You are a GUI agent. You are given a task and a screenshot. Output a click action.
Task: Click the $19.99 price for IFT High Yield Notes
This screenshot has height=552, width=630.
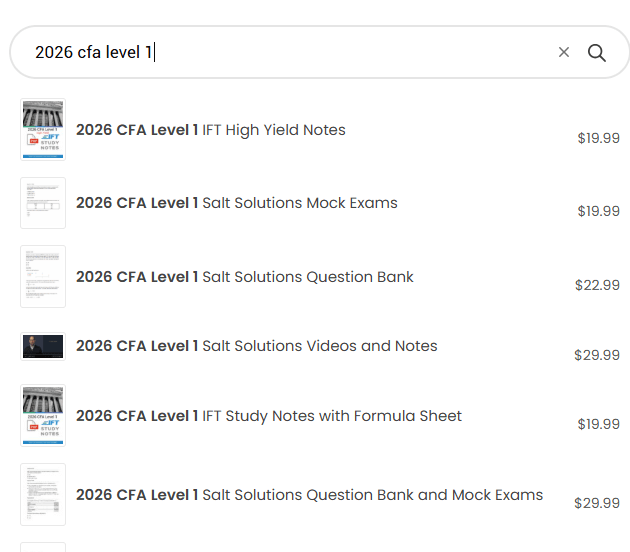pyautogui.click(x=598, y=139)
